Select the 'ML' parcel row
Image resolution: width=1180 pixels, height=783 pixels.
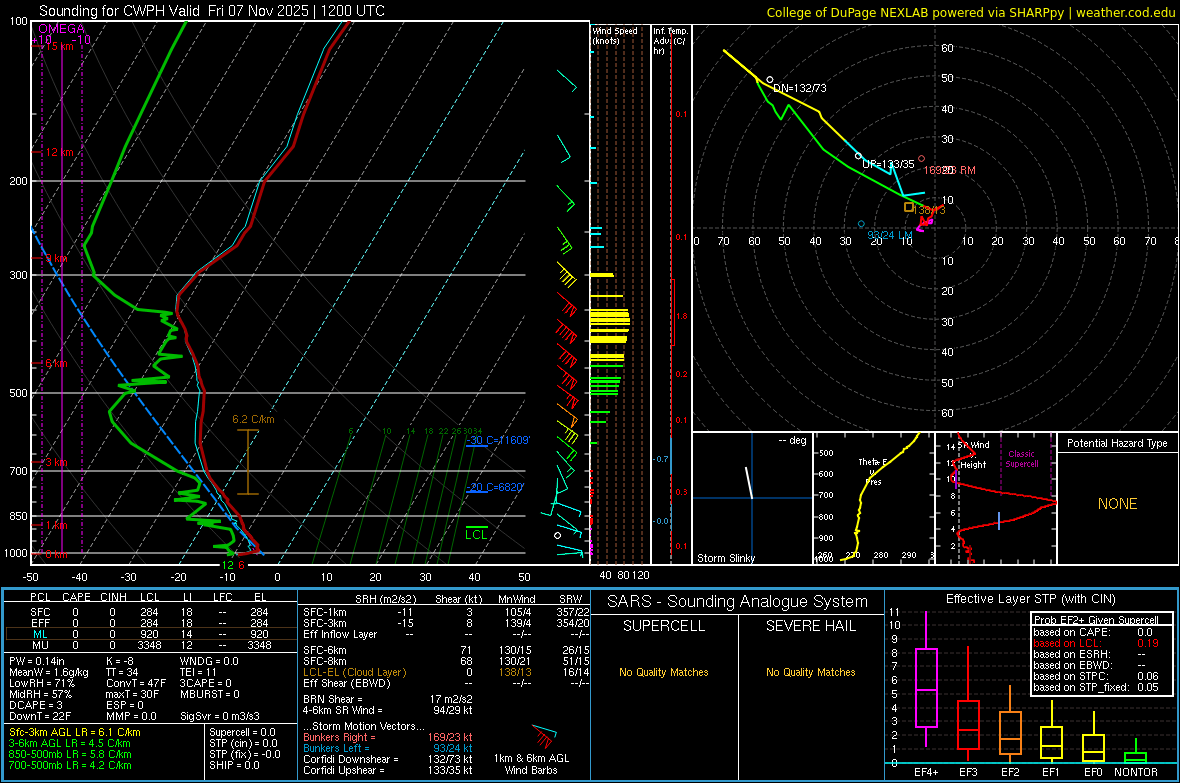click(x=151, y=634)
